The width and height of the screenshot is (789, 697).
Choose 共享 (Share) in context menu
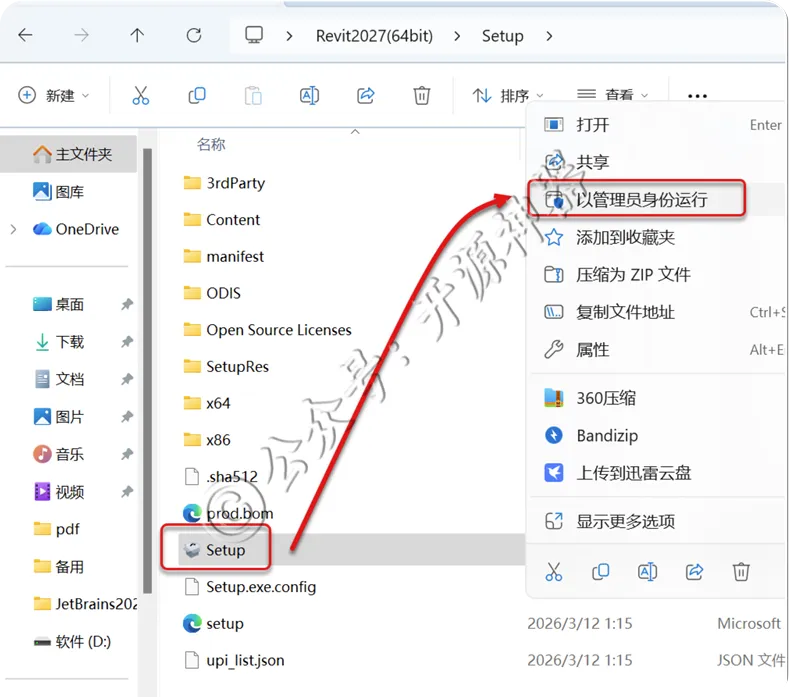click(x=657, y=162)
